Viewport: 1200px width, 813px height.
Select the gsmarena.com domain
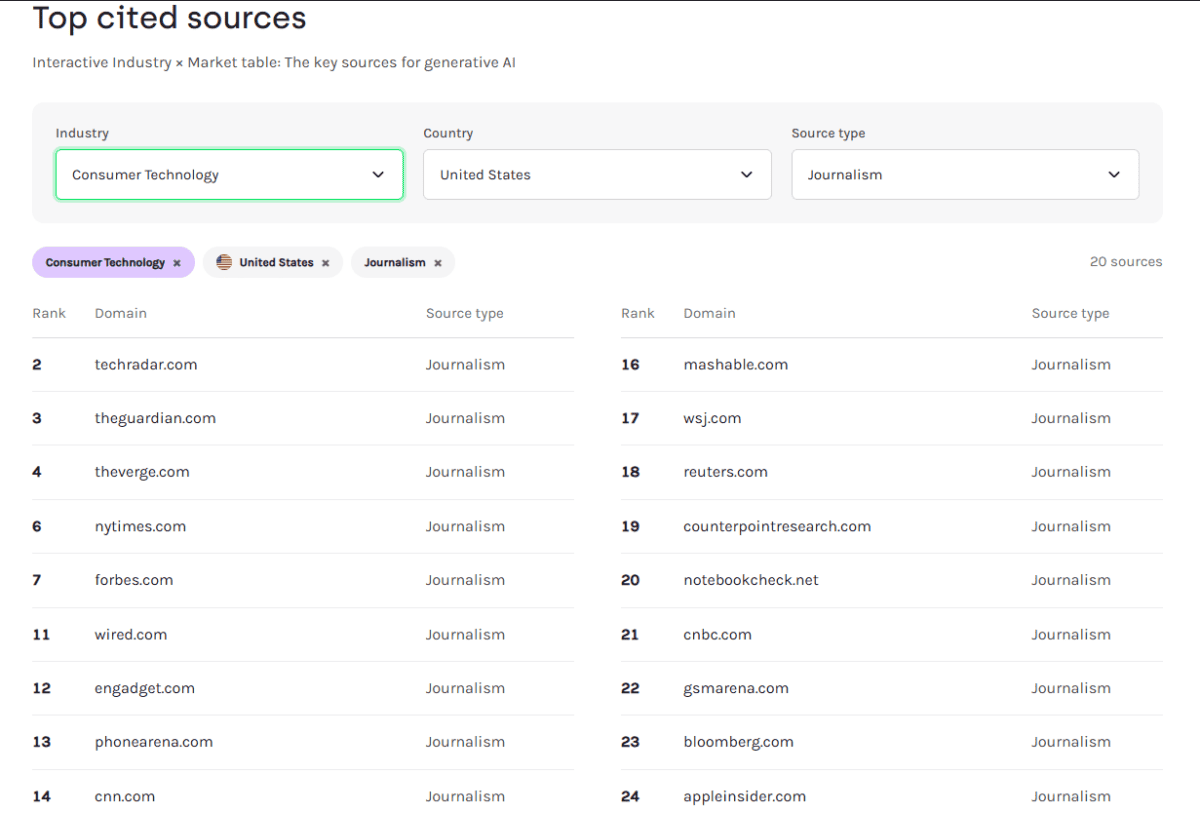[x=736, y=688]
